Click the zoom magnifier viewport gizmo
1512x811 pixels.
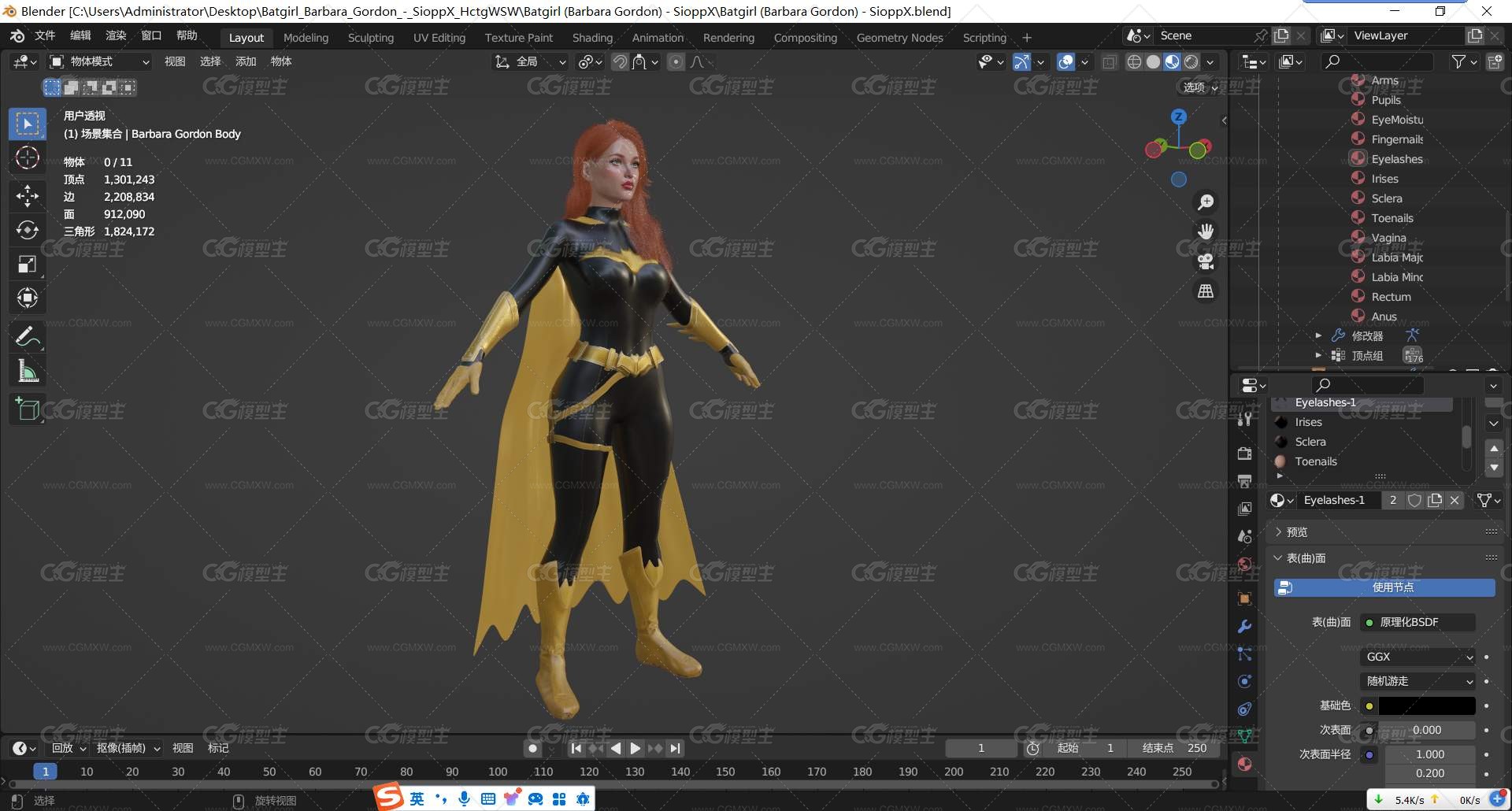point(1206,202)
